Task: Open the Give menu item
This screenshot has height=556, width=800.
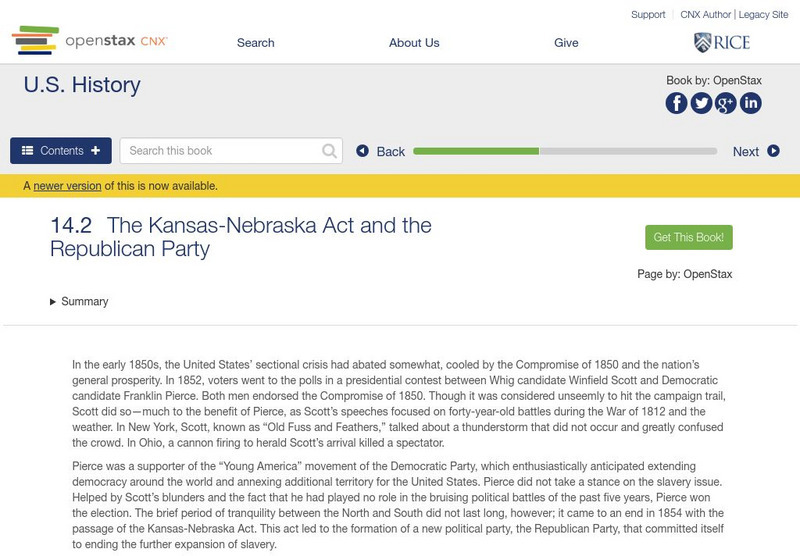Action: pos(566,43)
